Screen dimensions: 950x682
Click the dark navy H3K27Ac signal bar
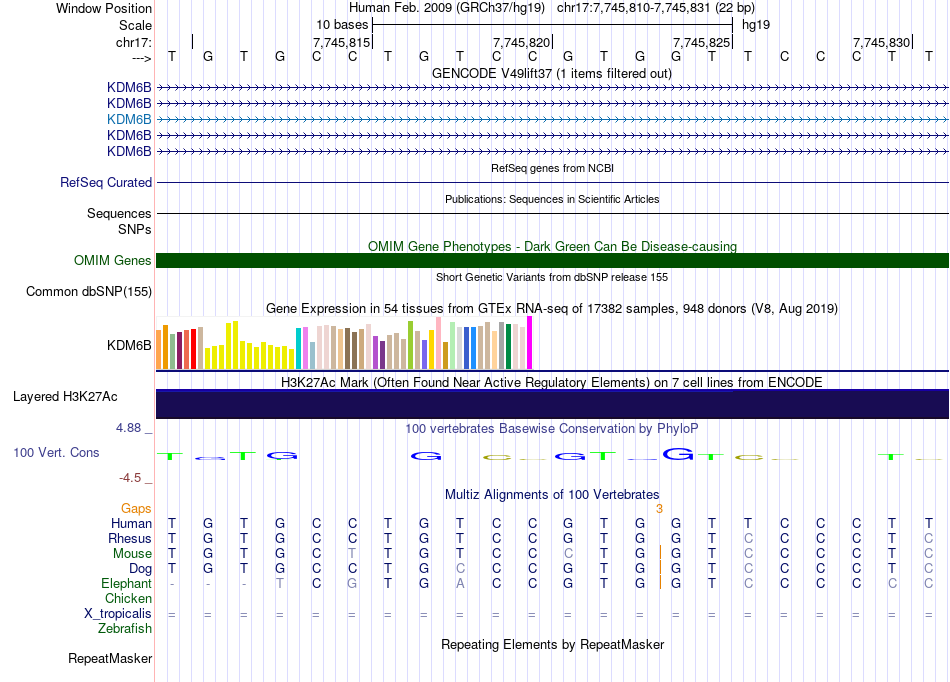(x=552, y=403)
